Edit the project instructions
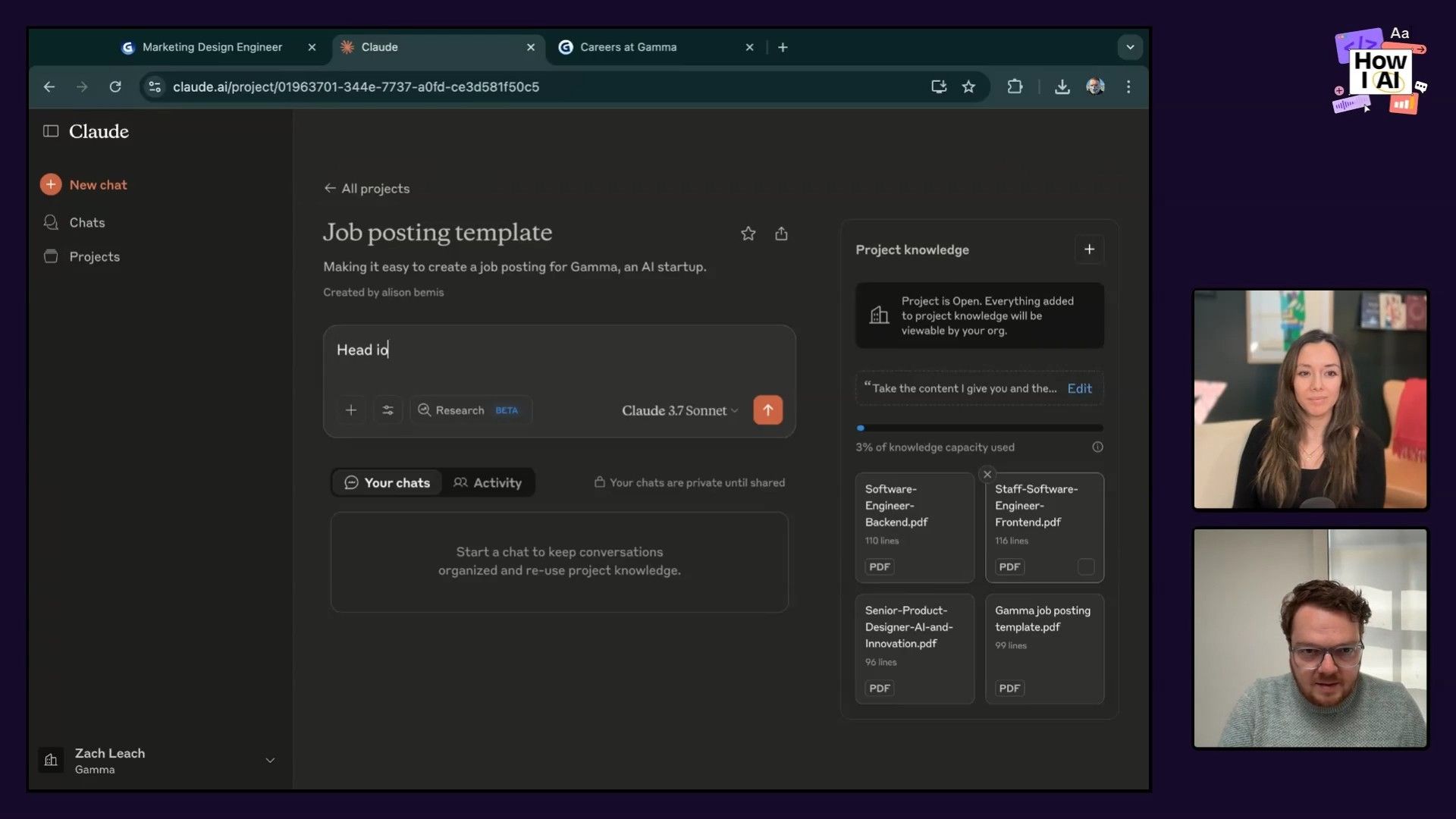 point(1079,388)
